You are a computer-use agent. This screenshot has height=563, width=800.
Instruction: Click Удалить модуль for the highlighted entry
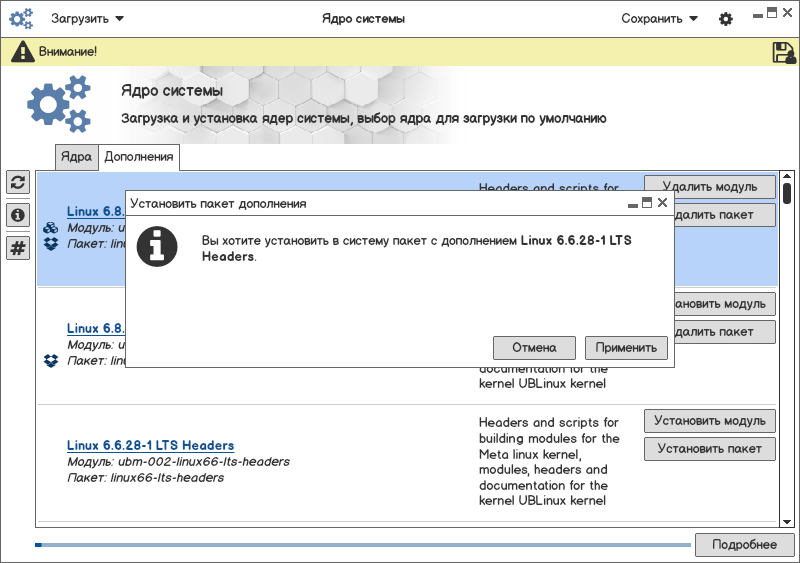coord(709,187)
